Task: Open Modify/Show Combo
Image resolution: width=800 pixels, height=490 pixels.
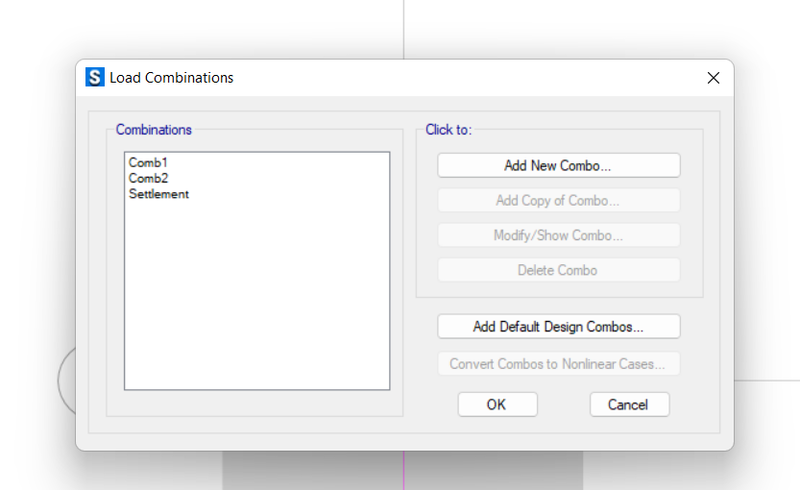Action: tap(558, 236)
